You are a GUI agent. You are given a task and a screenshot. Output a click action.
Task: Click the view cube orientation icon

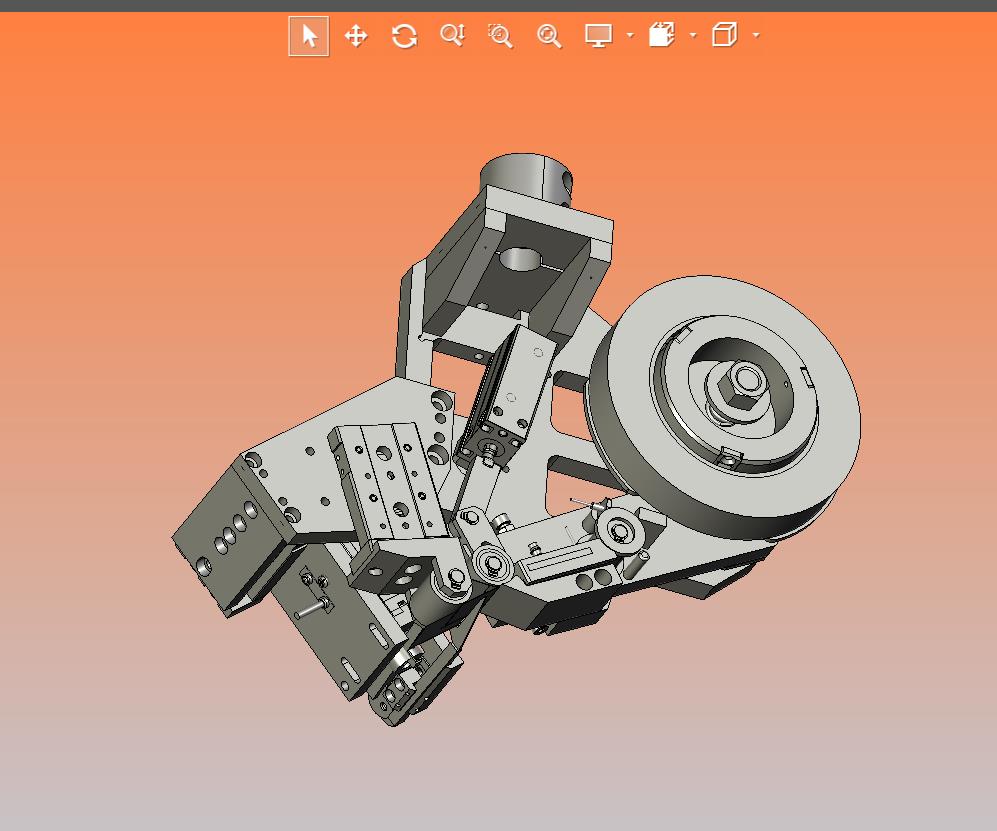tap(724, 35)
